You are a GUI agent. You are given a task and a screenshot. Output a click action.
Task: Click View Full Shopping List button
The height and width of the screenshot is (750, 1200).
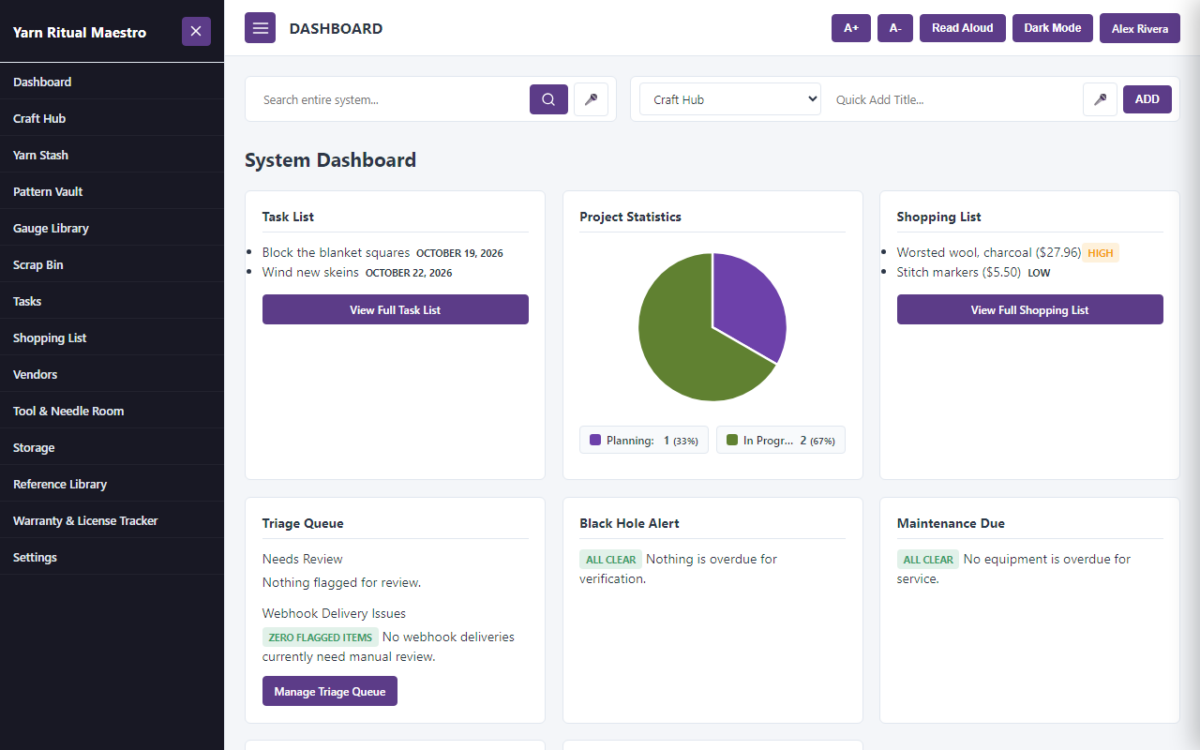1030,310
